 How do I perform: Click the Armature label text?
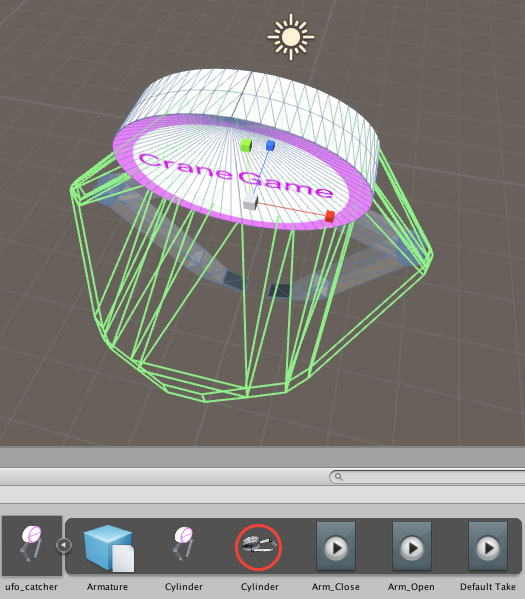[107, 587]
